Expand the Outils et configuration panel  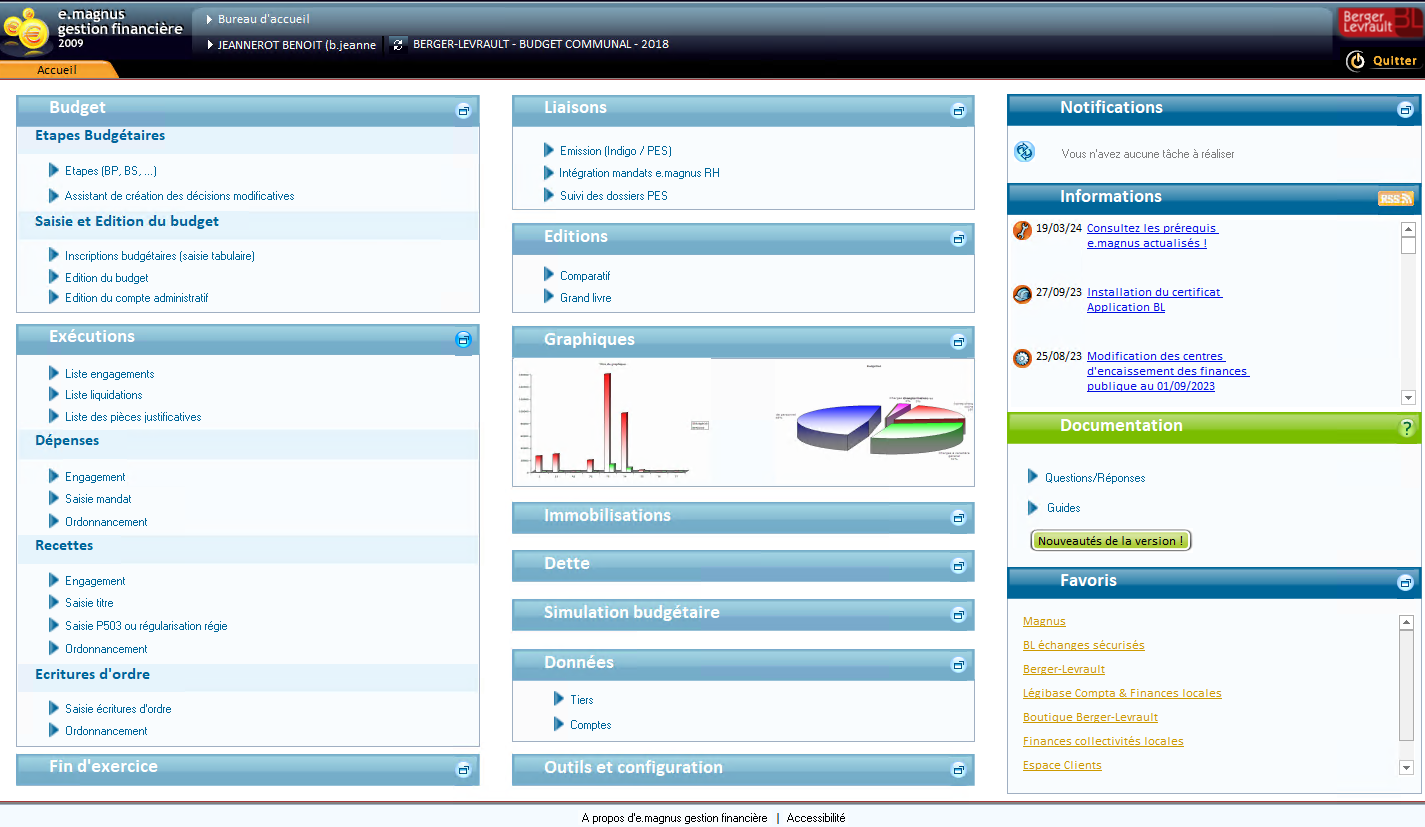(958, 770)
